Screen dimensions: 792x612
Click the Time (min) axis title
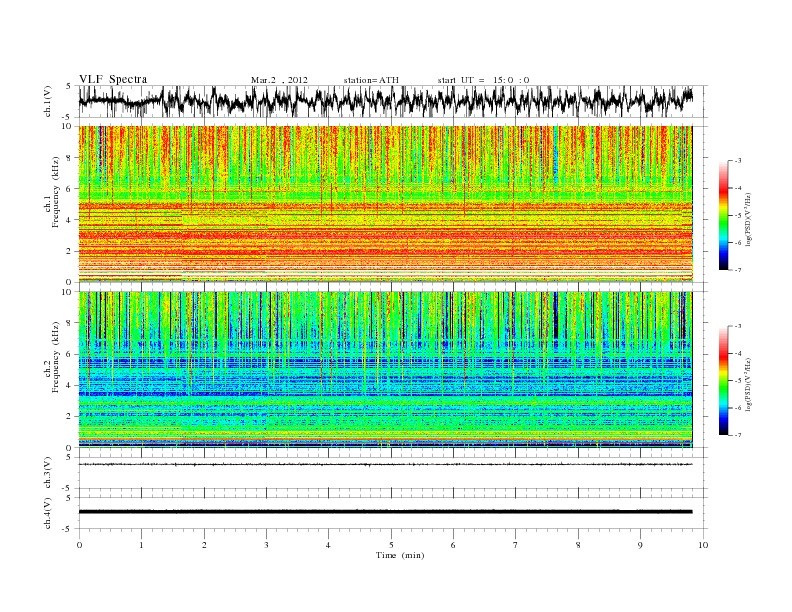pos(400,555)
